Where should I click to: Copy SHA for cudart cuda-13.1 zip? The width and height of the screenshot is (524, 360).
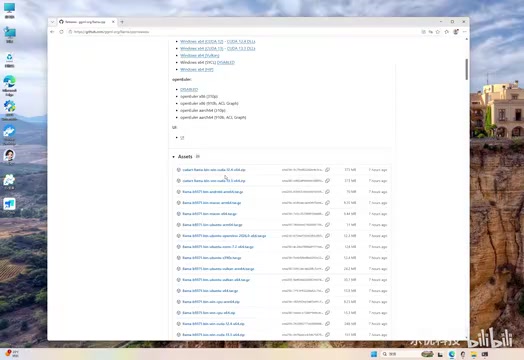tap(328, 181)
